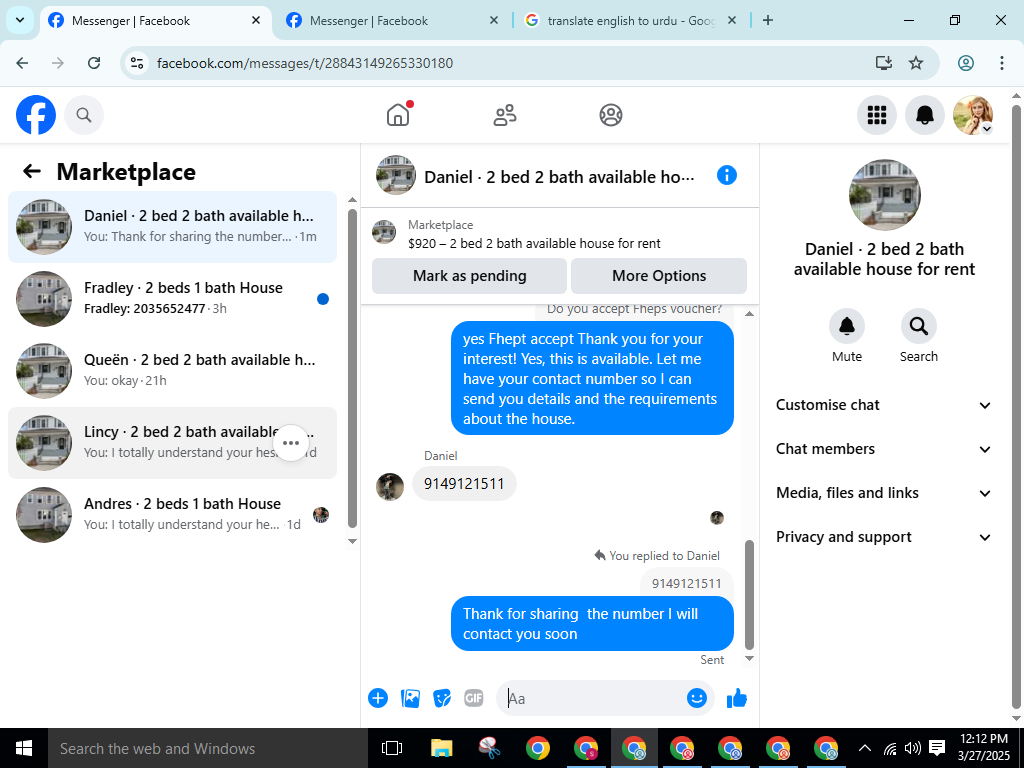The height and width of the screenshot is (768, 1024).
Task: Click the Facebook logo
Action: [36, 115]
